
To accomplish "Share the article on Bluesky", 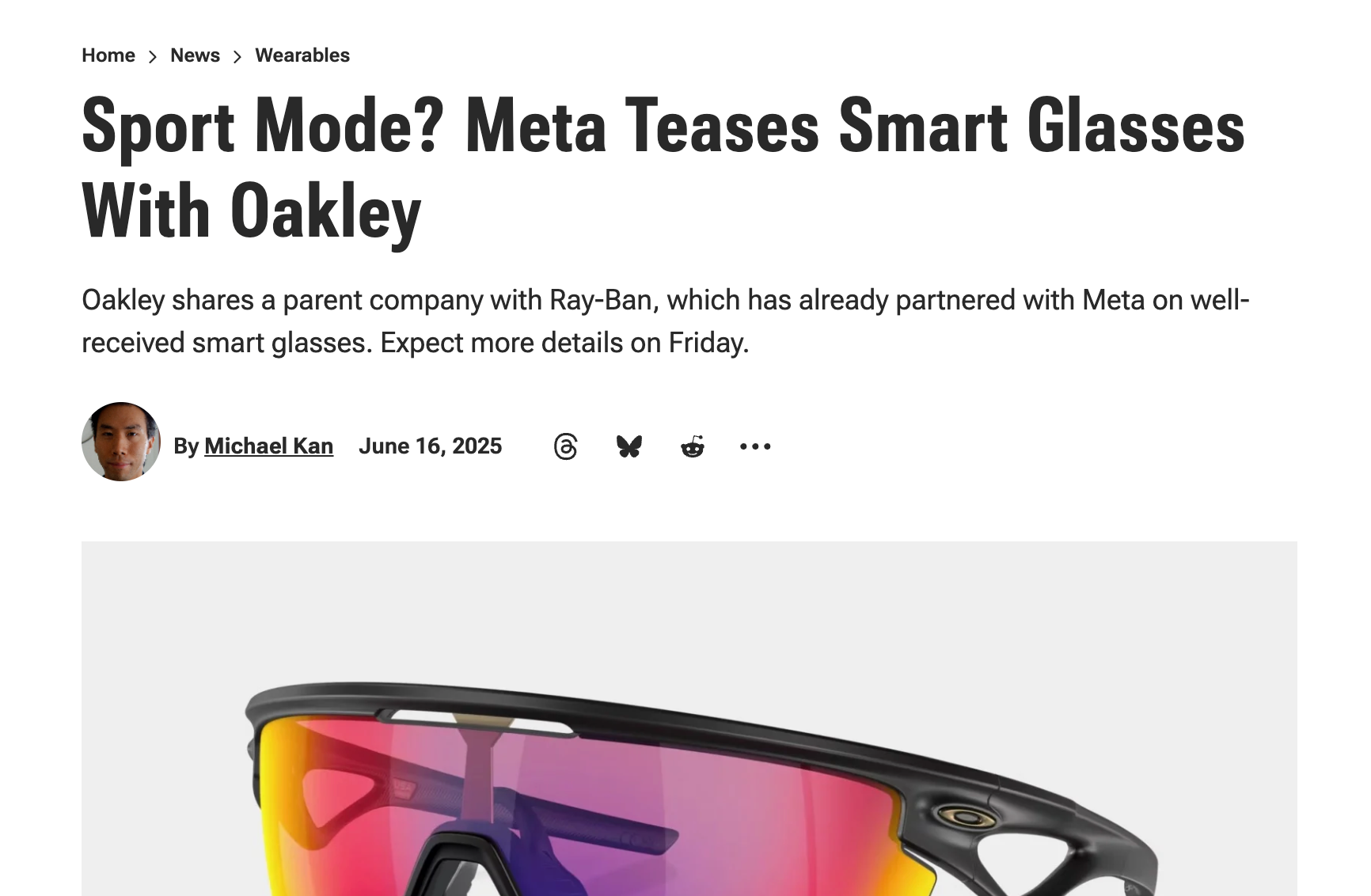I will click(x=629, y=446).
